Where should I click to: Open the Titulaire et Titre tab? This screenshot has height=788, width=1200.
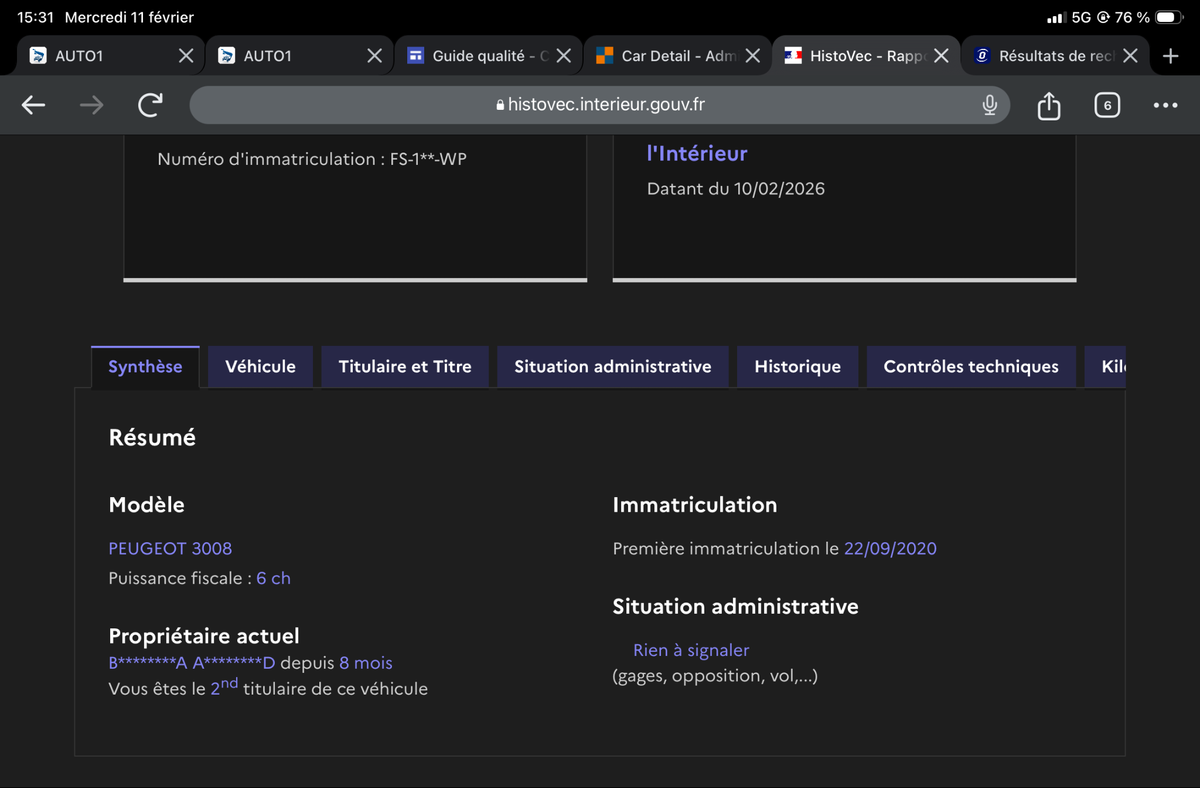tap(405, 367)
